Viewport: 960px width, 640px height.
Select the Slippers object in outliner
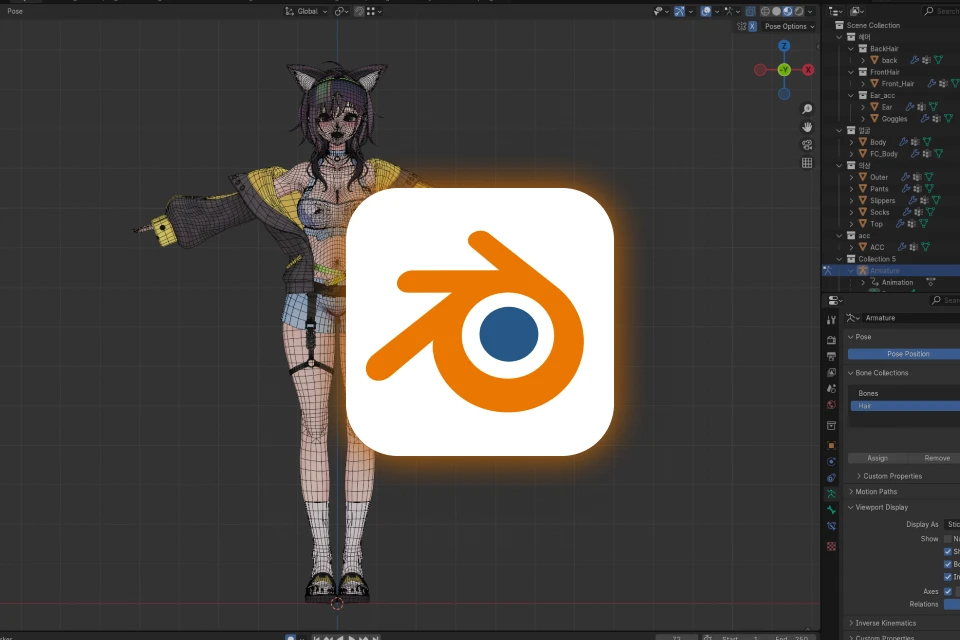(882, 200)
